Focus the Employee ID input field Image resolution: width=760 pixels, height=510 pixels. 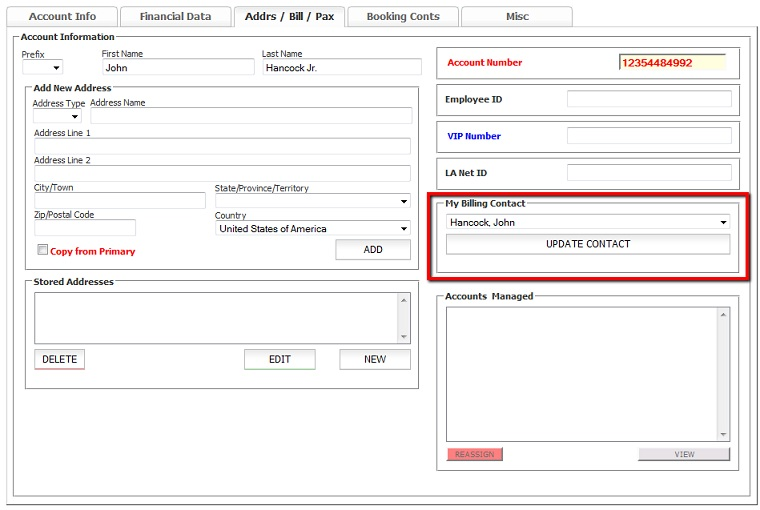(650, 99)
